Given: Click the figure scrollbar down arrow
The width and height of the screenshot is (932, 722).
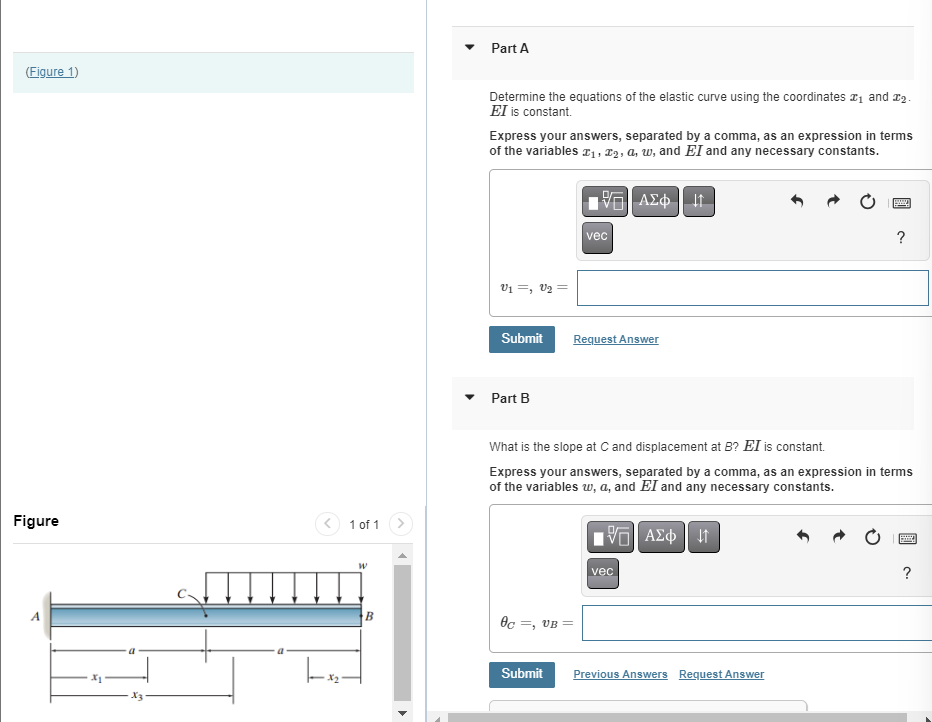Looking at the screenshot, I should click(x=402, y=713).
